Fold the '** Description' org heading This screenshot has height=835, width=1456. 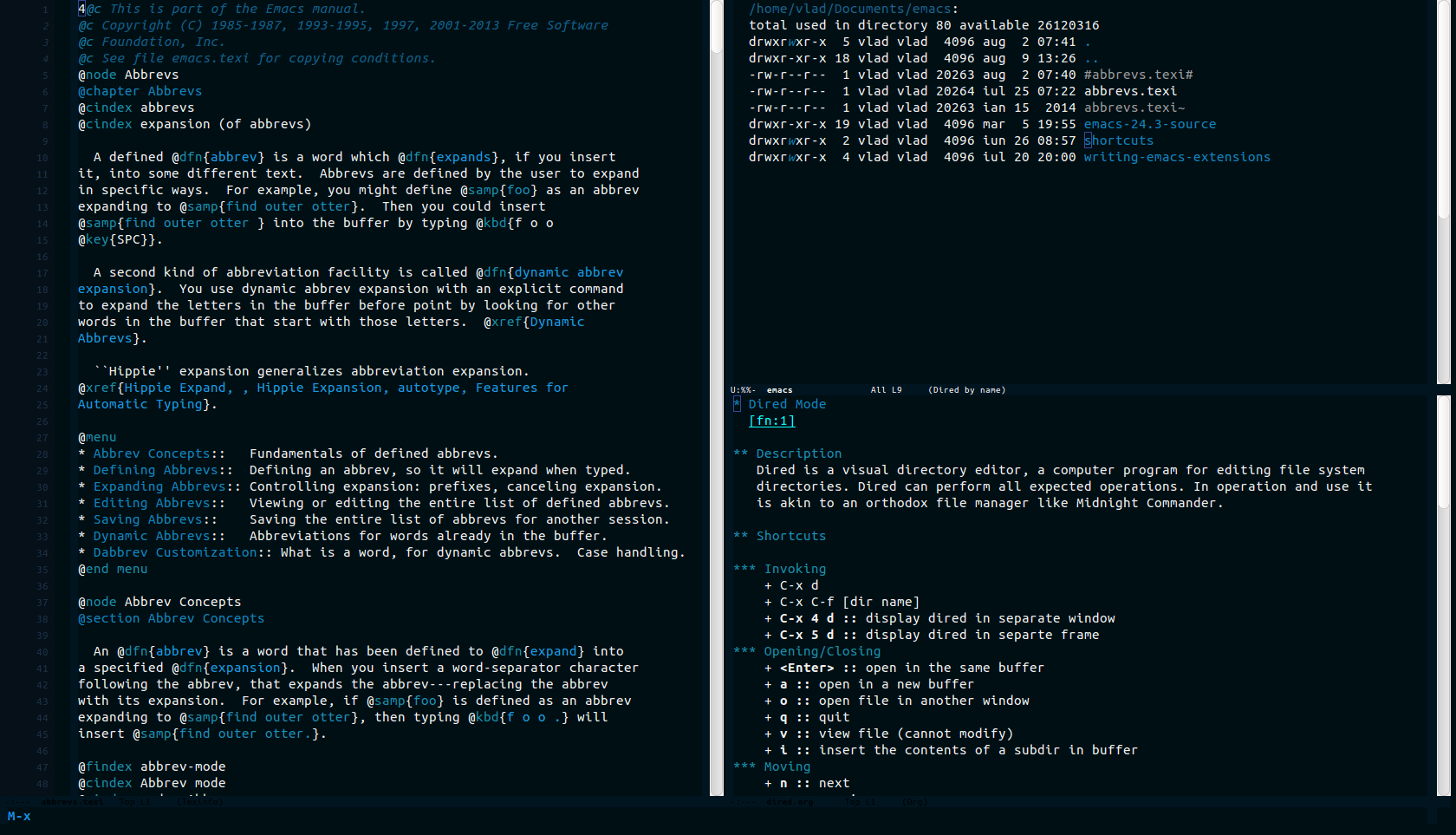click(x=787, y=453)
